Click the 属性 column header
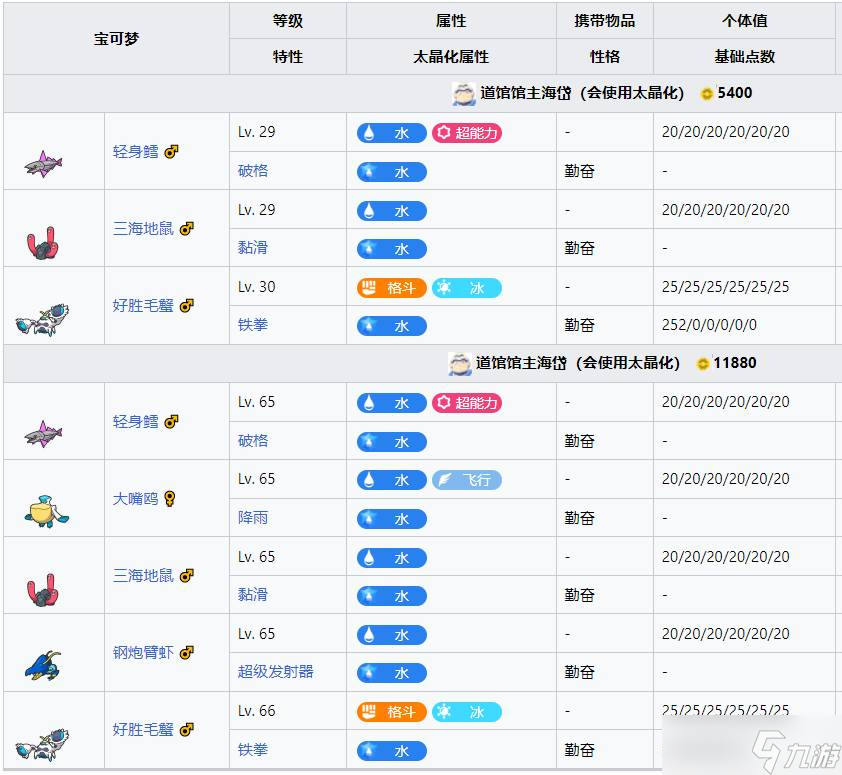Viewport: 842px width, 775px height. (451, 21)
